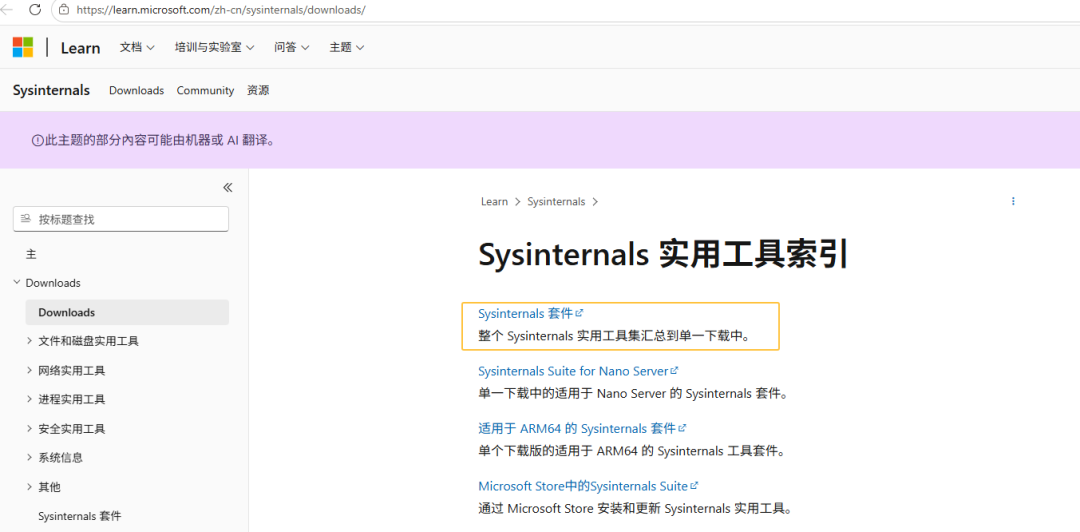This screenshot has height=532, width=1080.
Task: Expand 其他 in sidebar
Action: (x=30, y=487)
